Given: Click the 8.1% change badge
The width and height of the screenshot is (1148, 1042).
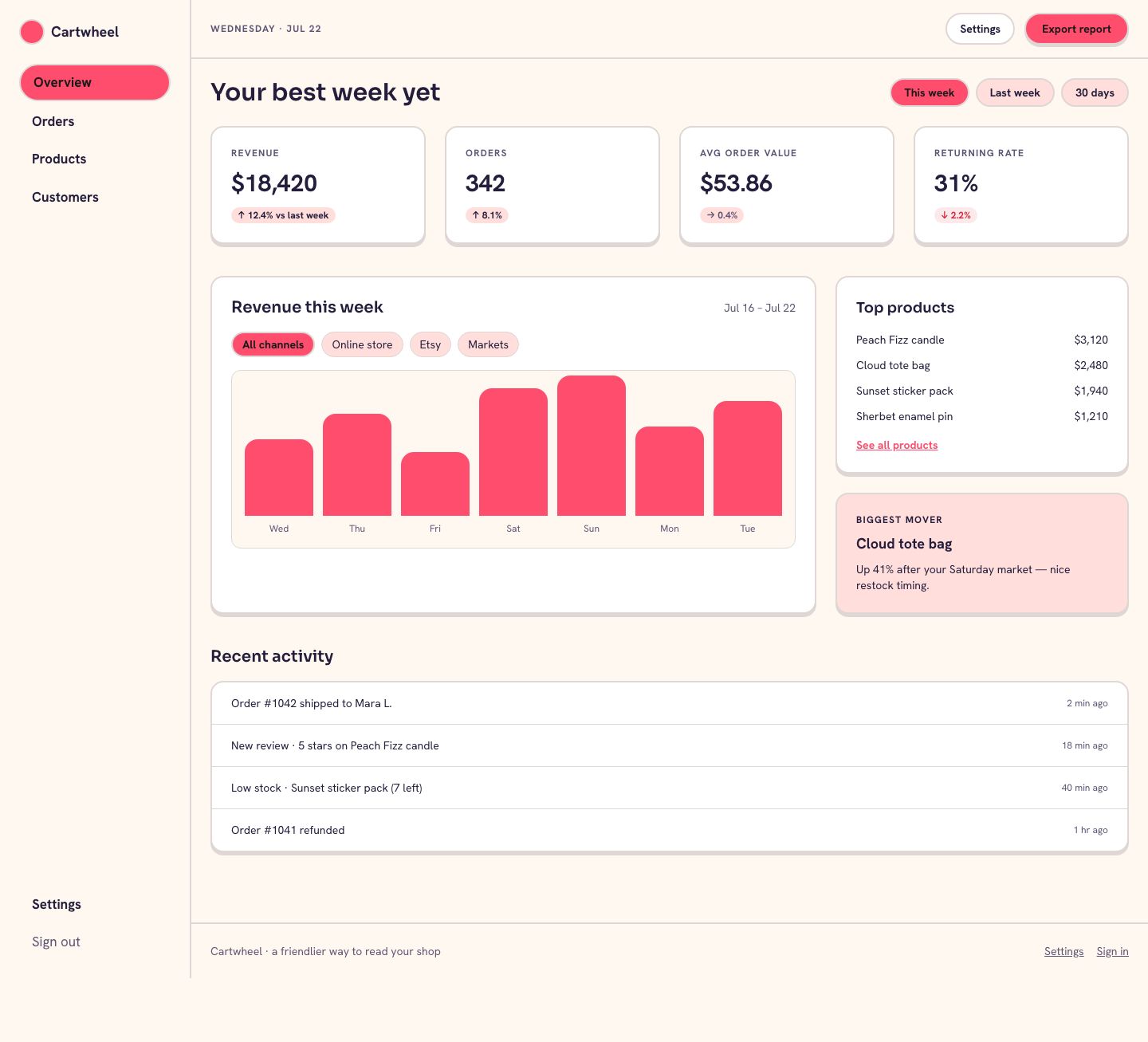Looking at the screenshot, I should (x=487, y=215).
